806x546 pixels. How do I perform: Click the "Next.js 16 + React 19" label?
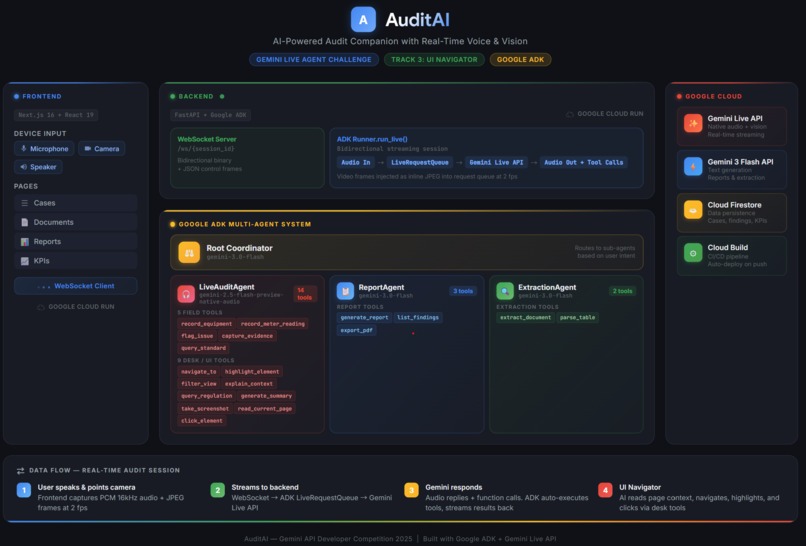pyautogui.click(x=56, y=115)
